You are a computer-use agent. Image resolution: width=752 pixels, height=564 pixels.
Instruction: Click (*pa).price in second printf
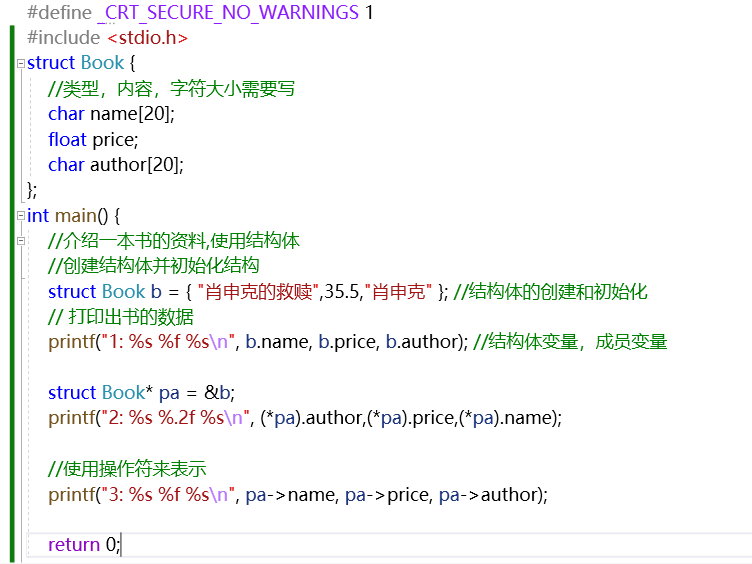[411, 418]
